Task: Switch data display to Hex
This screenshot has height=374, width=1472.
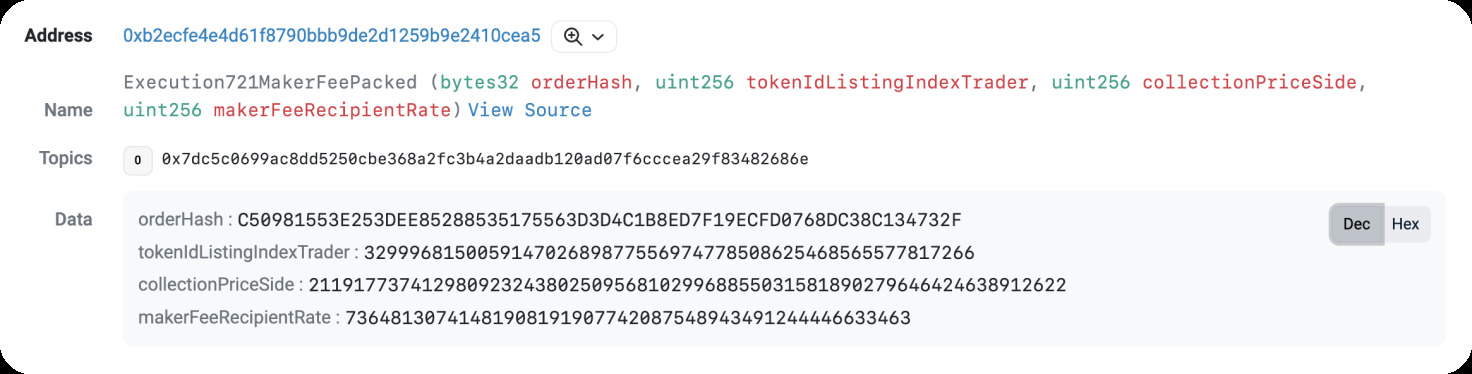Action: point(1406,224)
